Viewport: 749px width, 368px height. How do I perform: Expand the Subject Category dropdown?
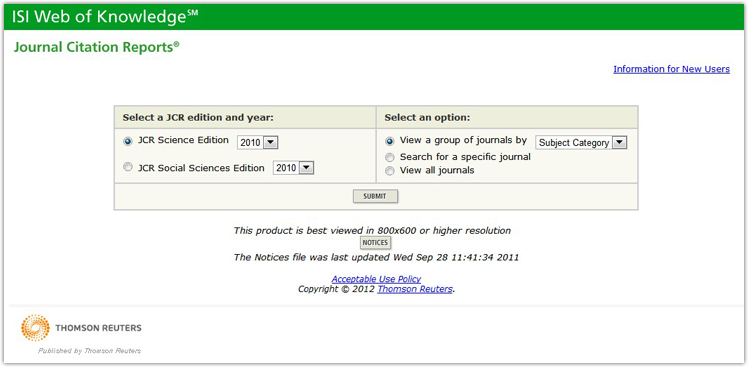click(581, 142)
